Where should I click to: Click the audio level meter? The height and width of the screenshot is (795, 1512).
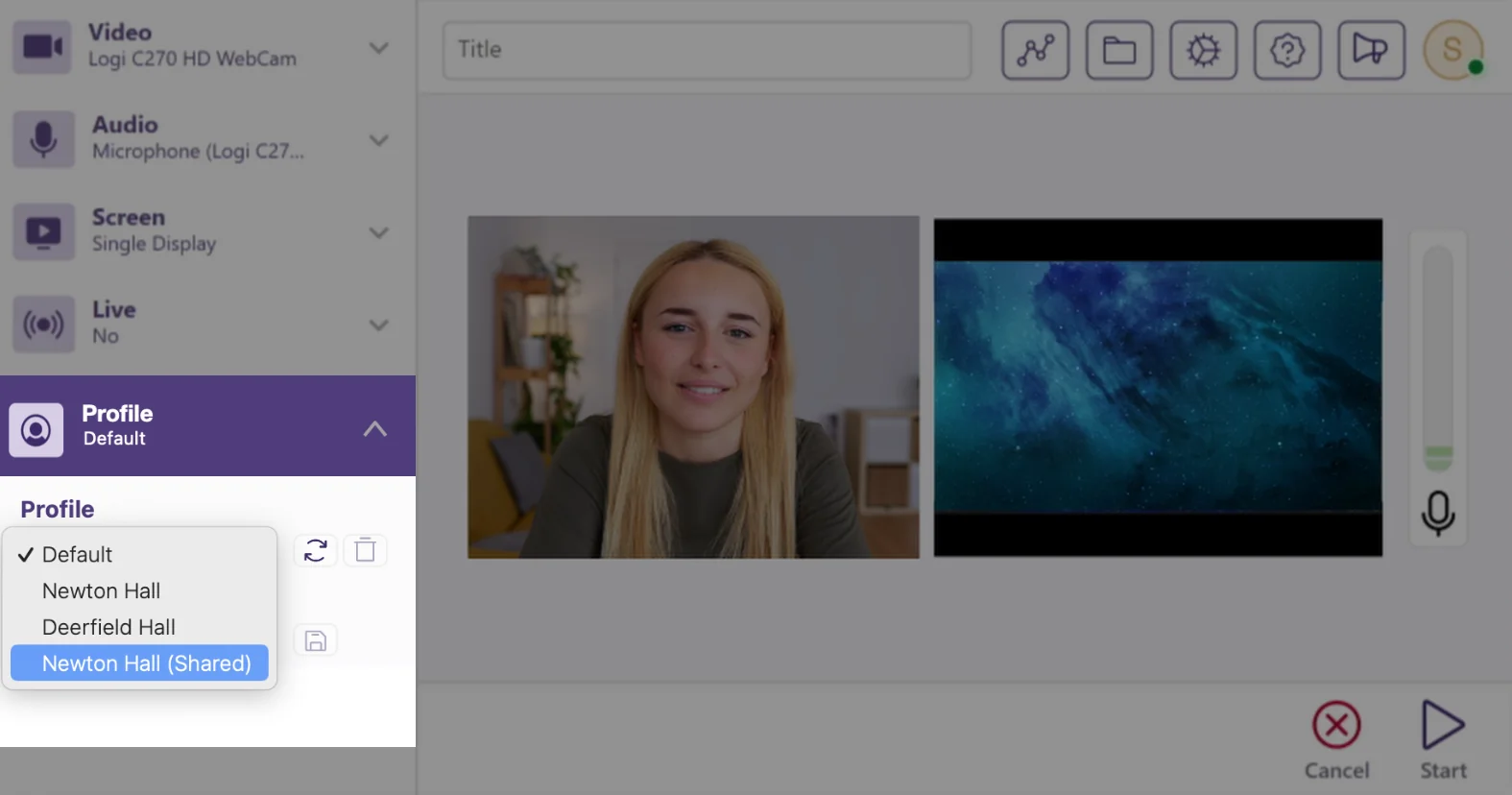coord(1437,357)
